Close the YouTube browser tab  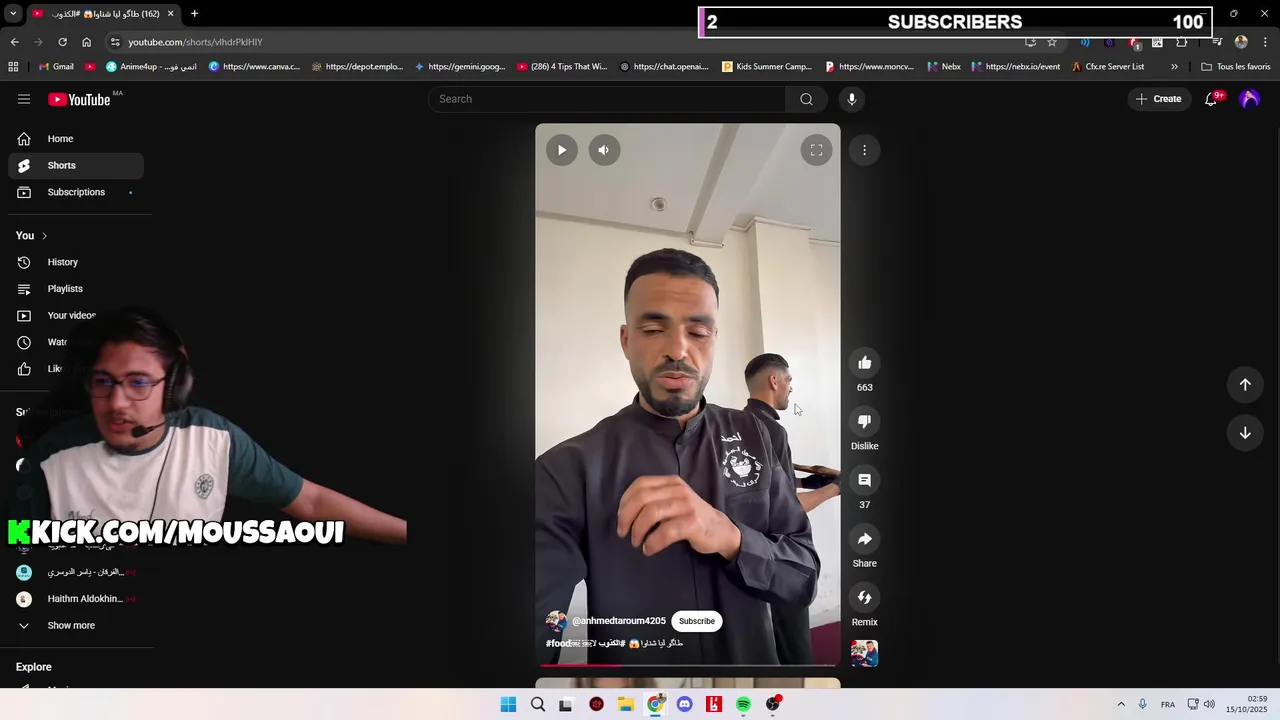(x=170, y=14)
